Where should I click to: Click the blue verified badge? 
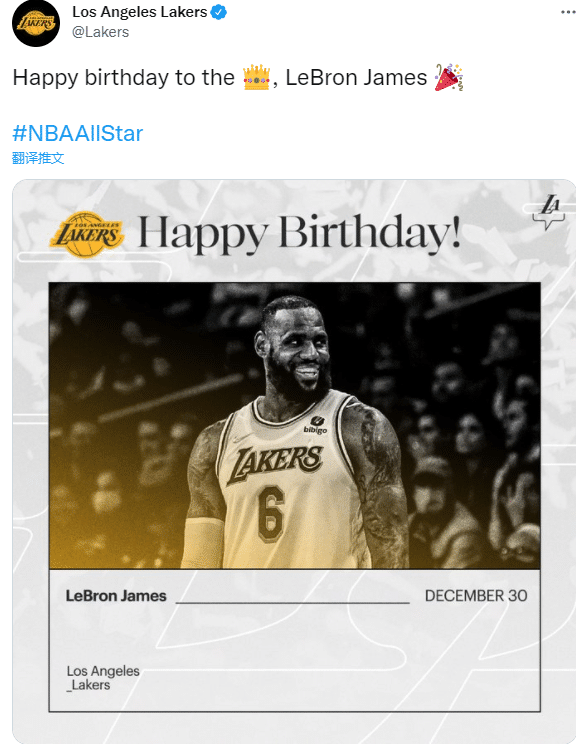click(x=218, y=12)
